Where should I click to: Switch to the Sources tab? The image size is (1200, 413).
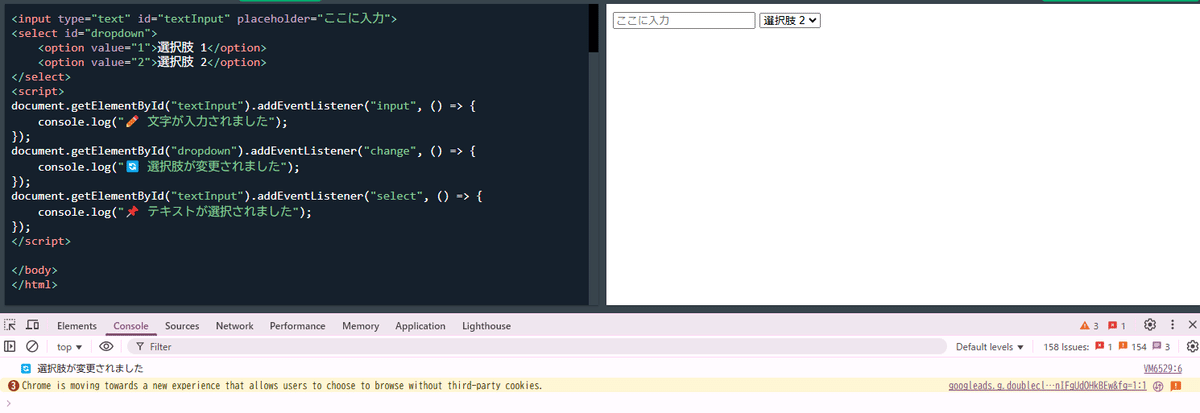point(182,326)
